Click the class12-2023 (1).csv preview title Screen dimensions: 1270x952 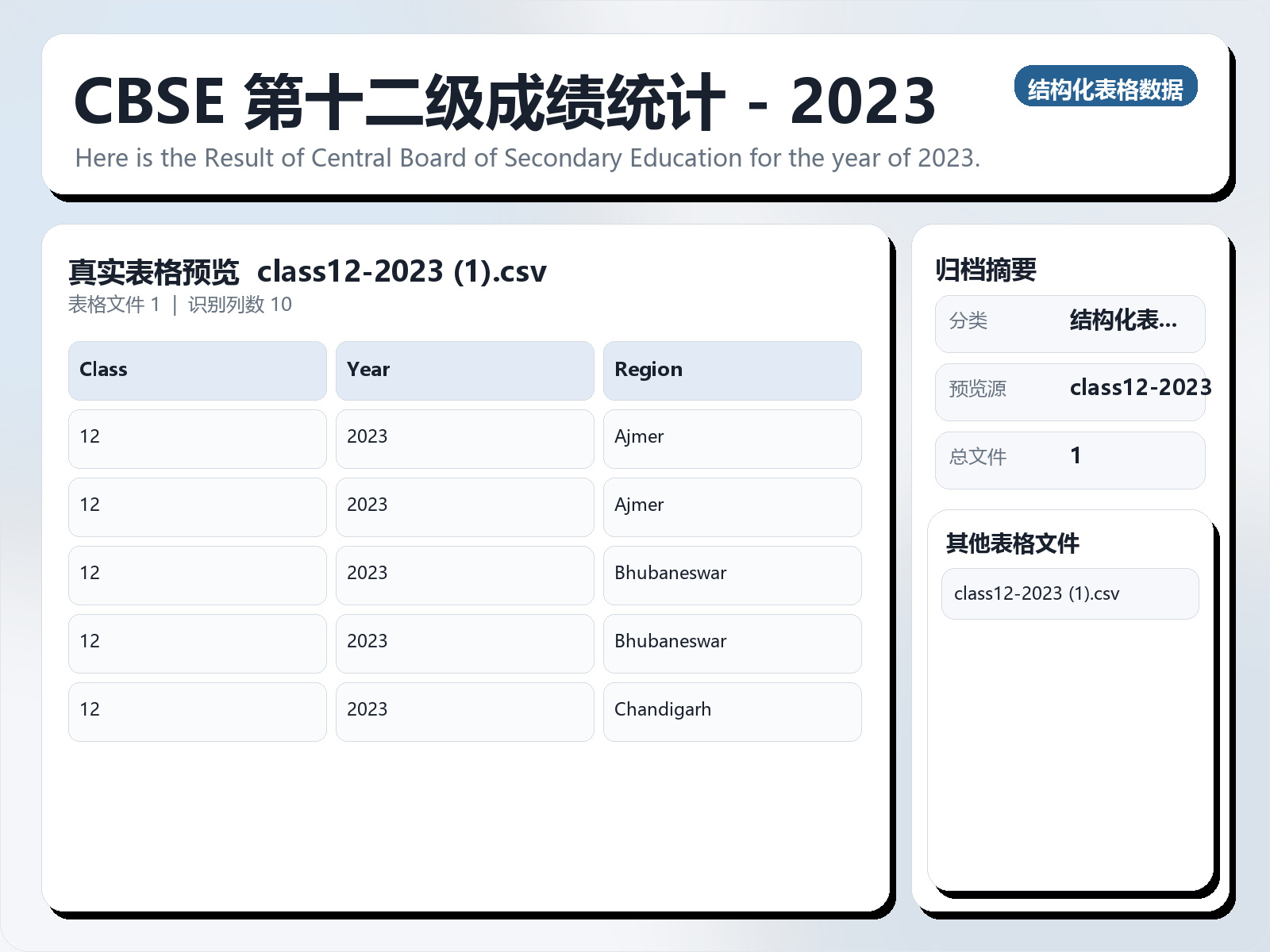point(402,271)
